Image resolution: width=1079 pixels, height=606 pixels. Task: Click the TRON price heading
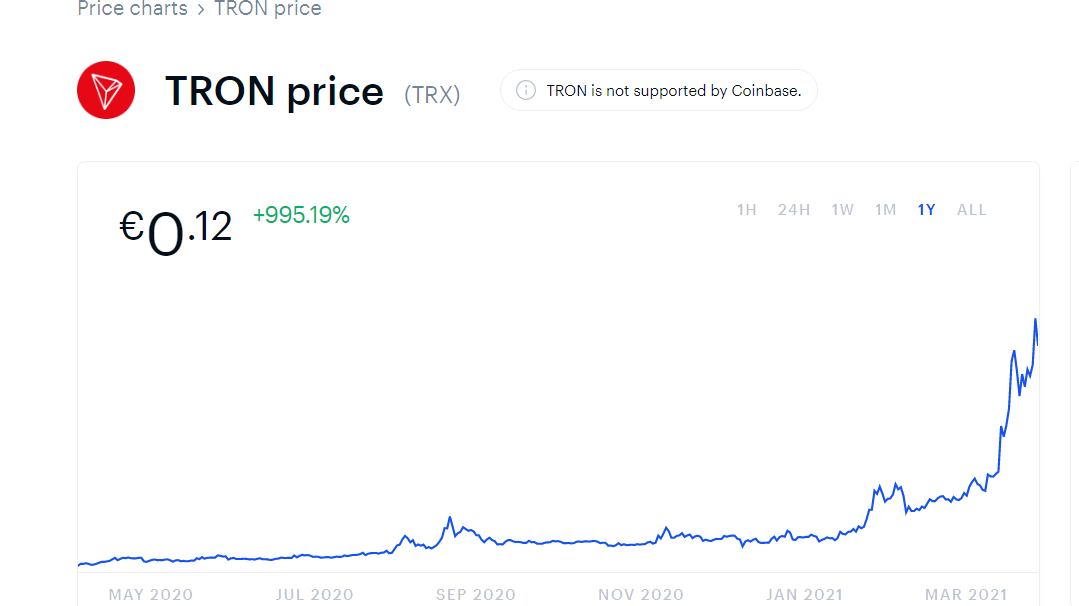point(274,91)
